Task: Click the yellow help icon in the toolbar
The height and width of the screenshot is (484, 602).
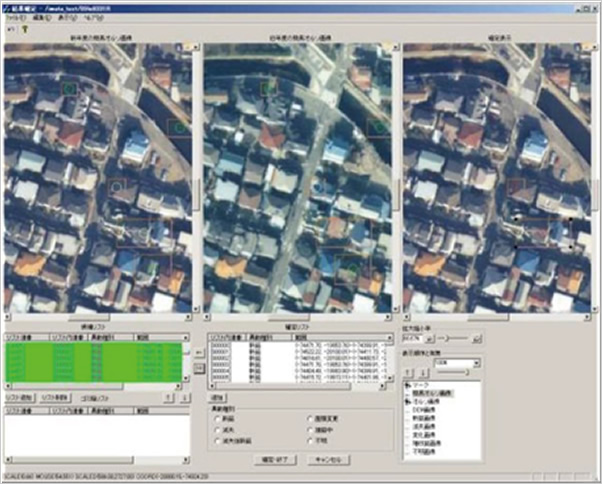Action: click(x=25, y=29)
